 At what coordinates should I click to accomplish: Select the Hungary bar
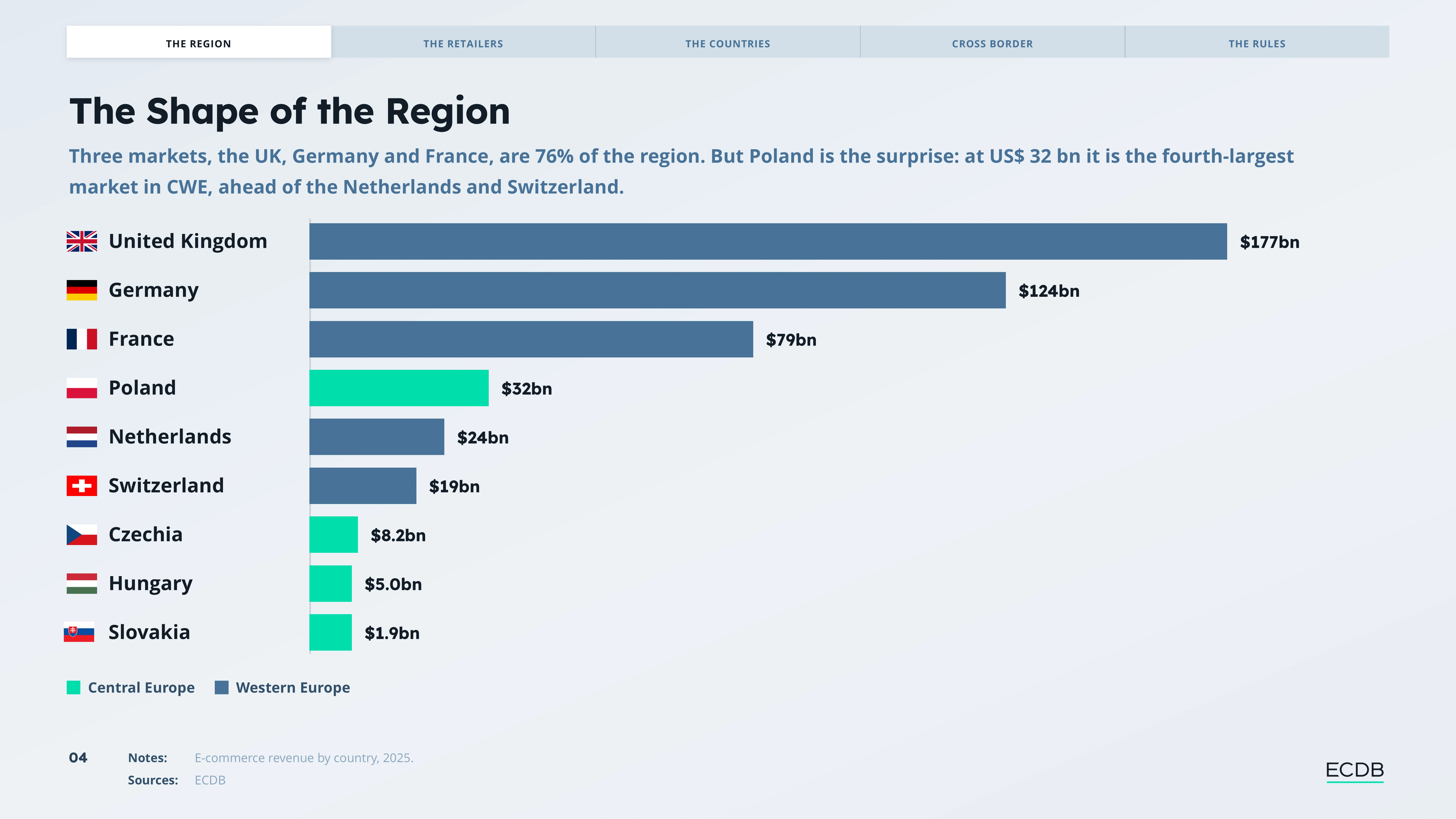331,583
